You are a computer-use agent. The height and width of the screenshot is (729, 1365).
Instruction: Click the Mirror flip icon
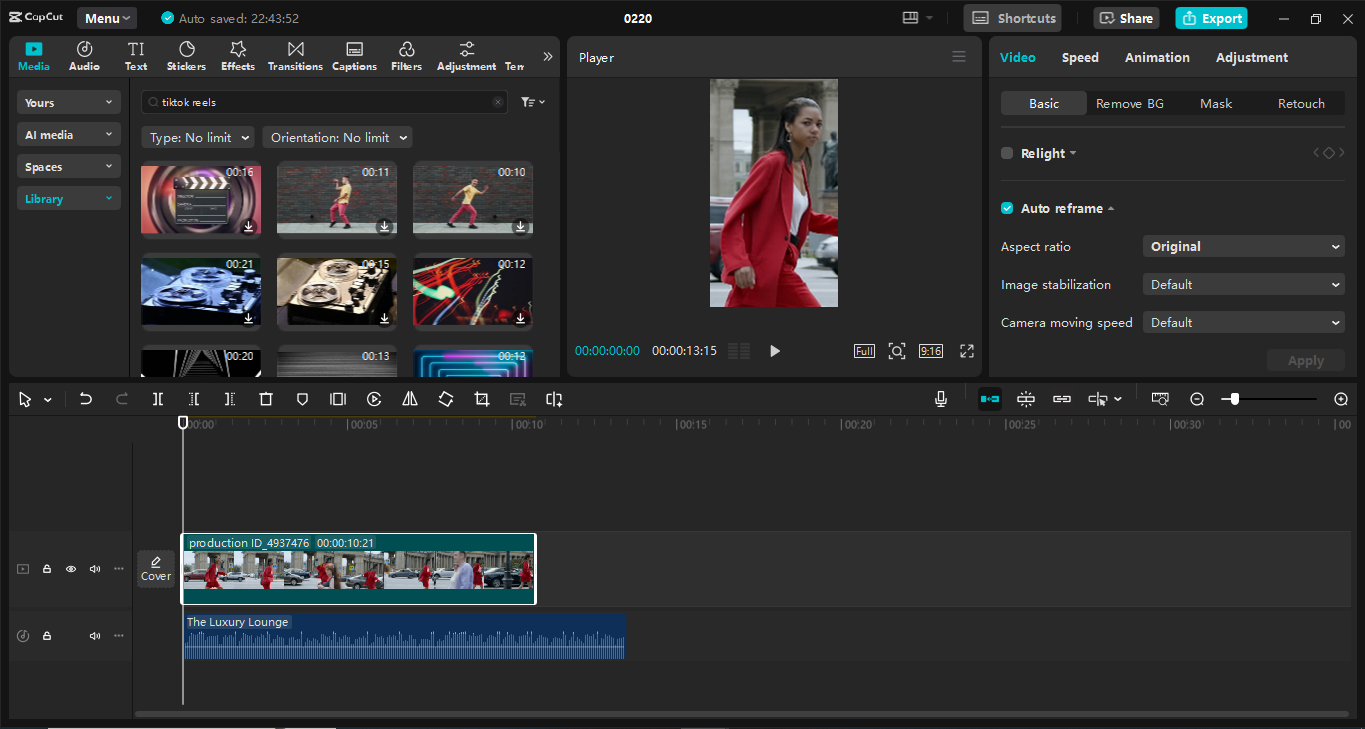(410, 399)
